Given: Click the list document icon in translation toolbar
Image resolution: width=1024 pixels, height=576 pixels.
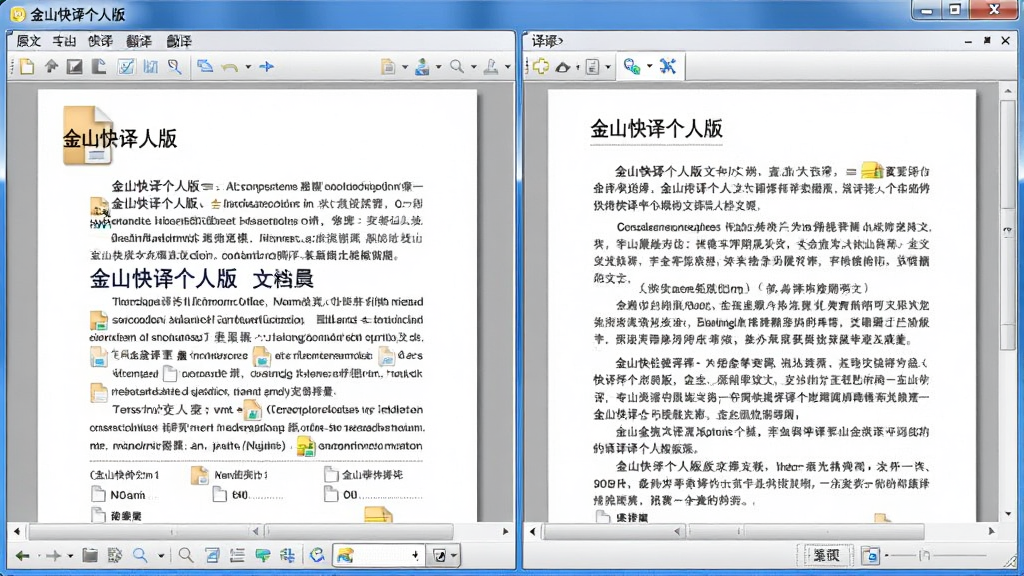Looking at the screenshot, I should pos(592,67).
